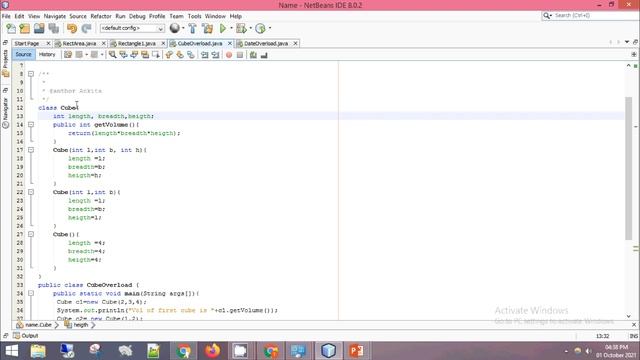Switch to Rectangle1.java tab

point(137,43)
